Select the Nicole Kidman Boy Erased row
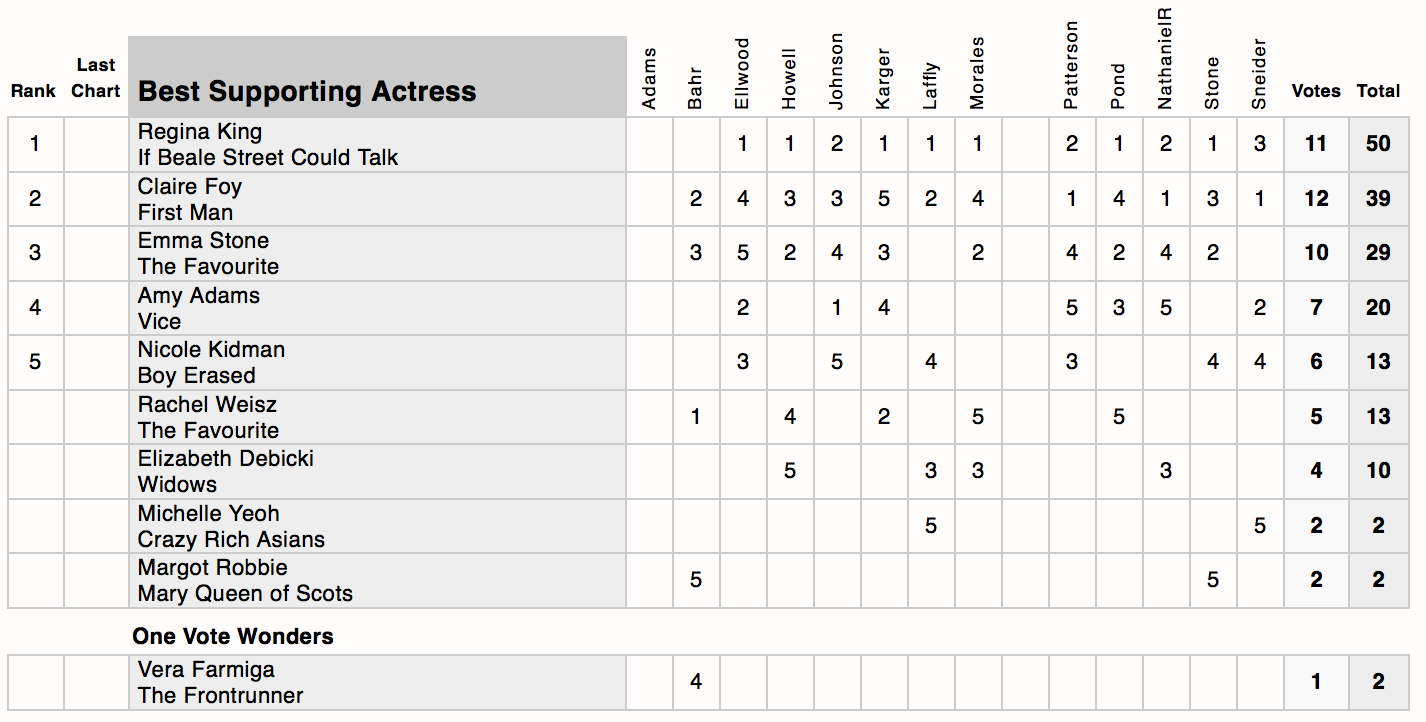This screenshot has height=722, width=1426. (x=377, y=362)
